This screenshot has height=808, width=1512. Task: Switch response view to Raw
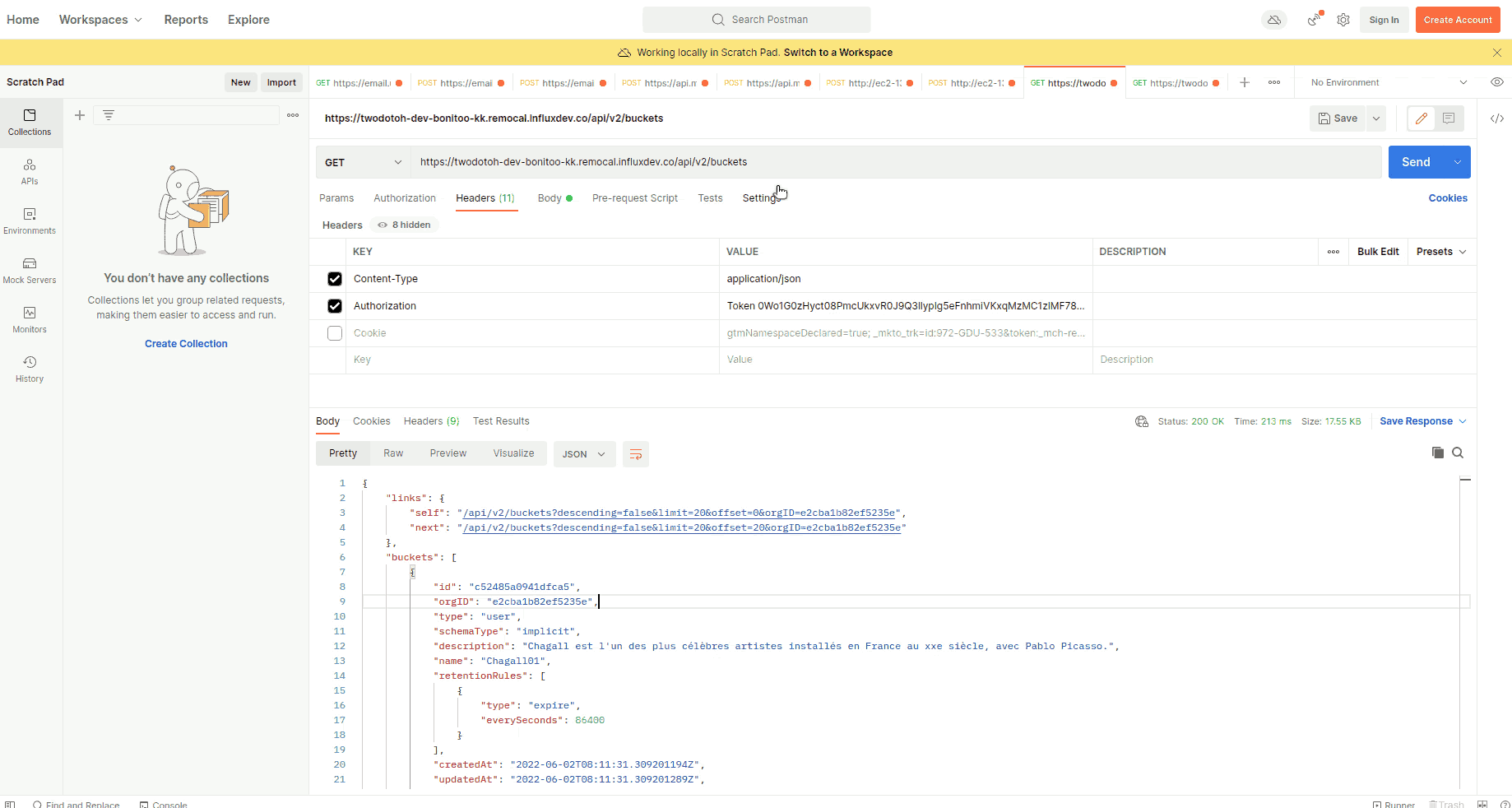coord(393,453)
